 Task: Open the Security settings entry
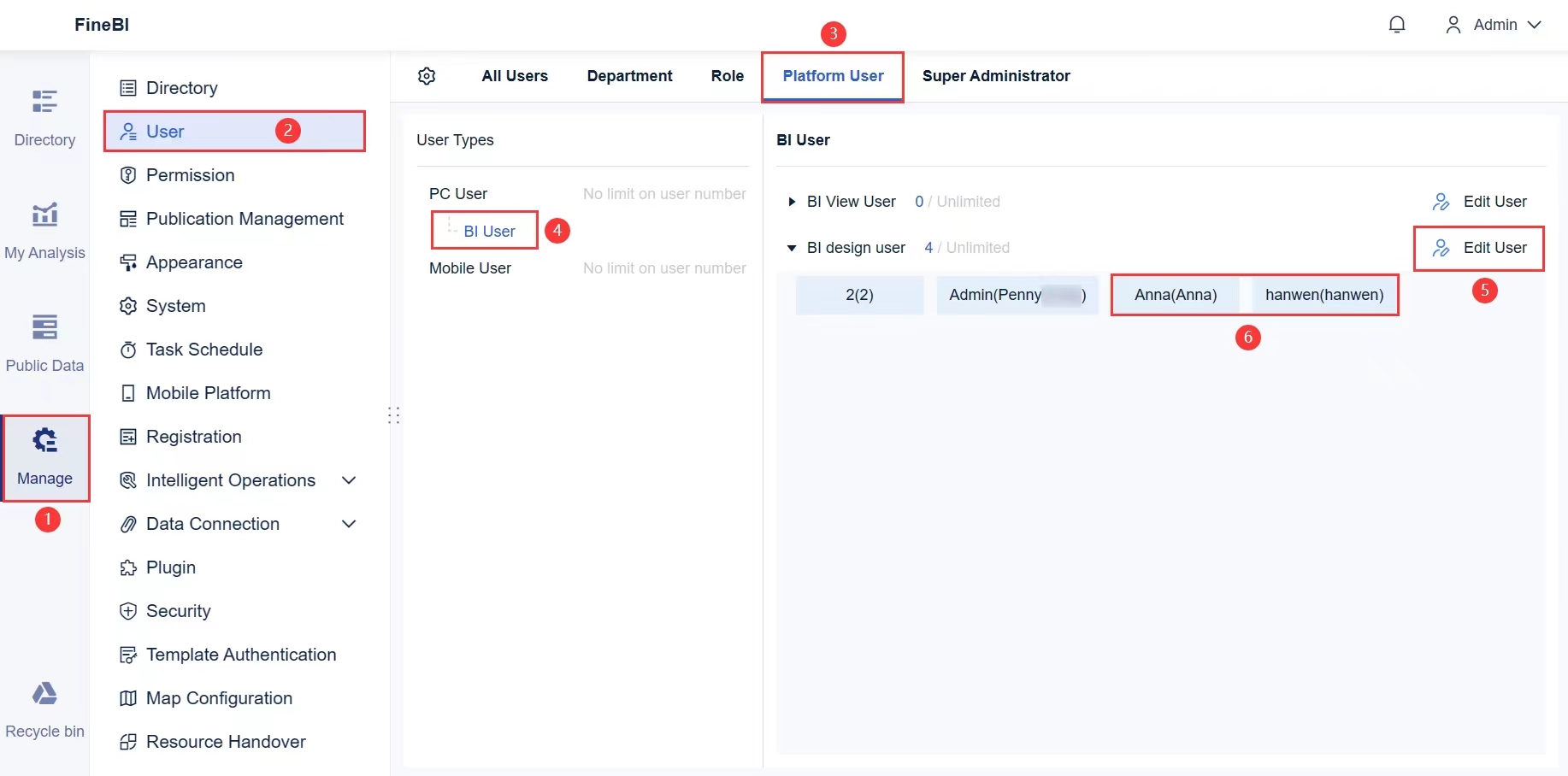tap(177, 611)
